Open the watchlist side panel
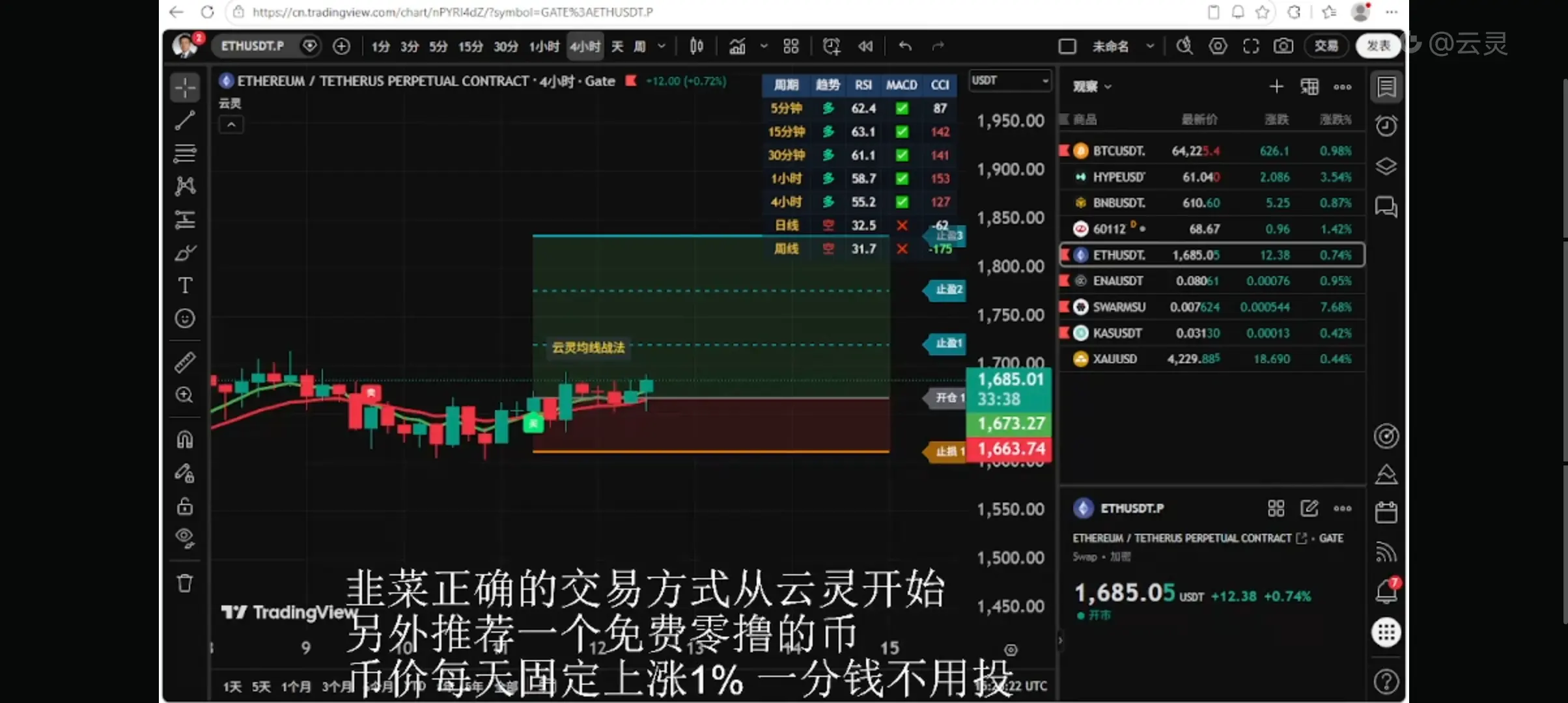Viewport: 1568px width, 703px height. pyautogui.click(x=1386, y=87)
